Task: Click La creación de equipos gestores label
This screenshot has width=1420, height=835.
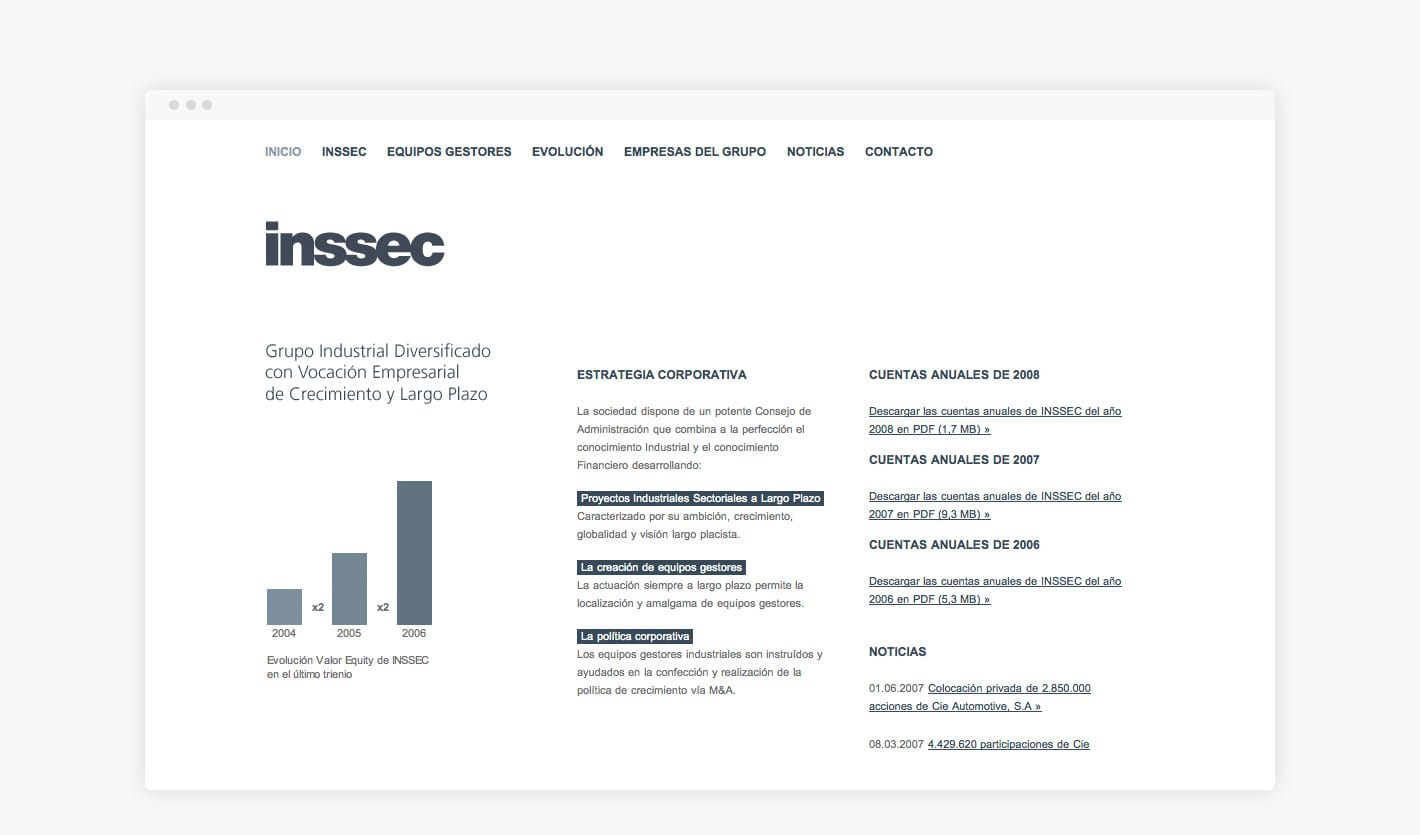Action: click(660, 567)
